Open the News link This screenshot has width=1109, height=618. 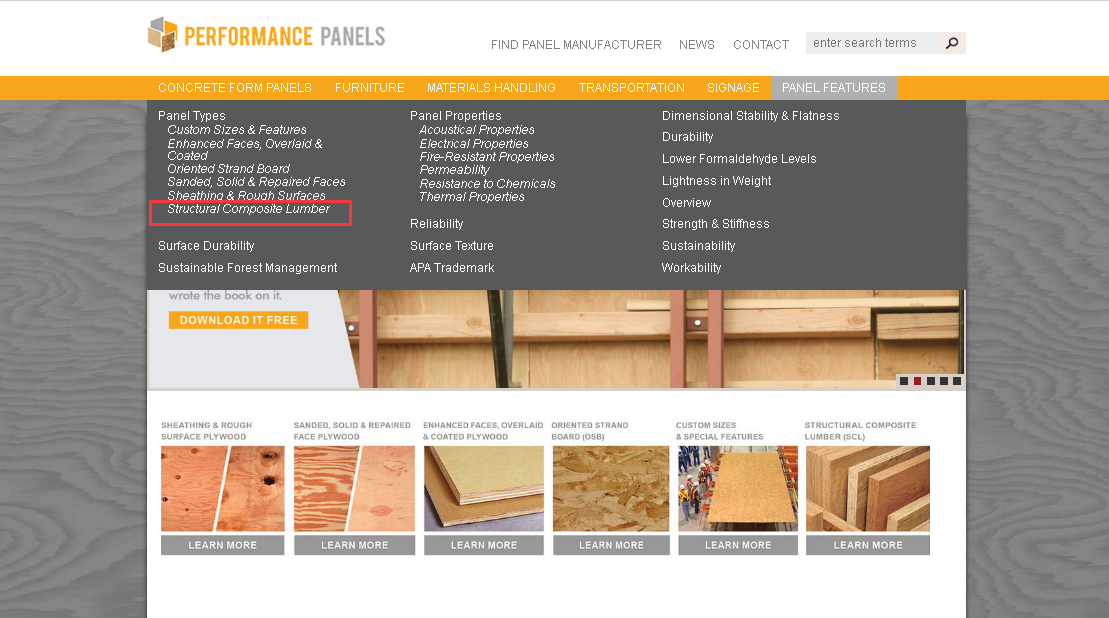tap(697, 45)
